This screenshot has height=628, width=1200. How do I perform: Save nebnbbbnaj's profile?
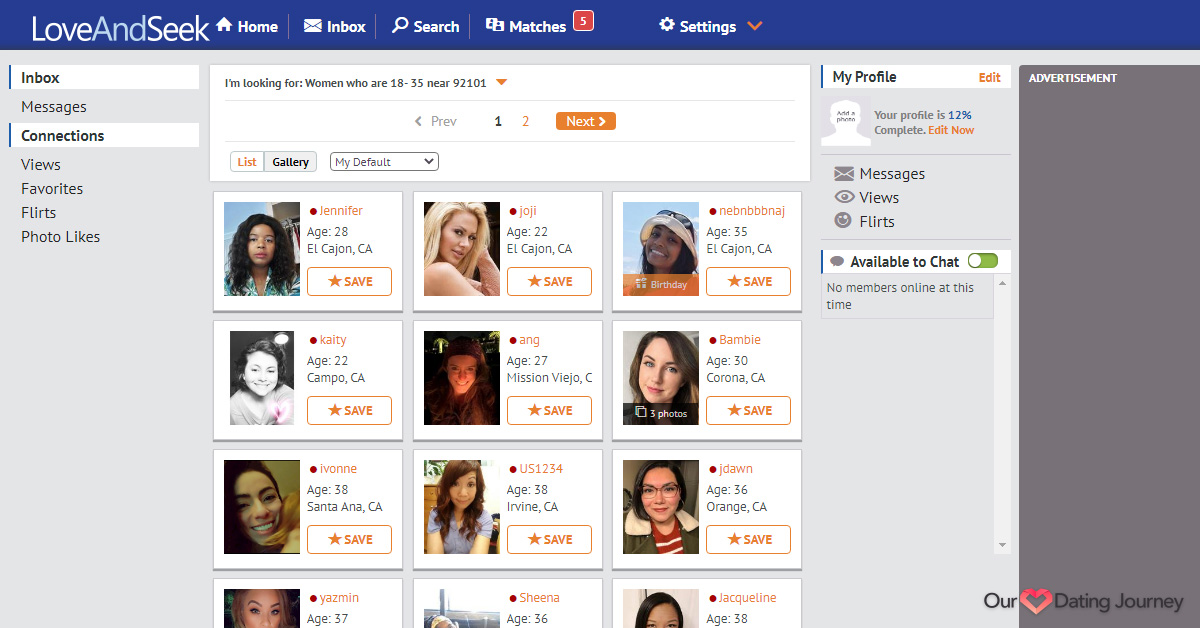pyautogui.click(x=748, y=282)
